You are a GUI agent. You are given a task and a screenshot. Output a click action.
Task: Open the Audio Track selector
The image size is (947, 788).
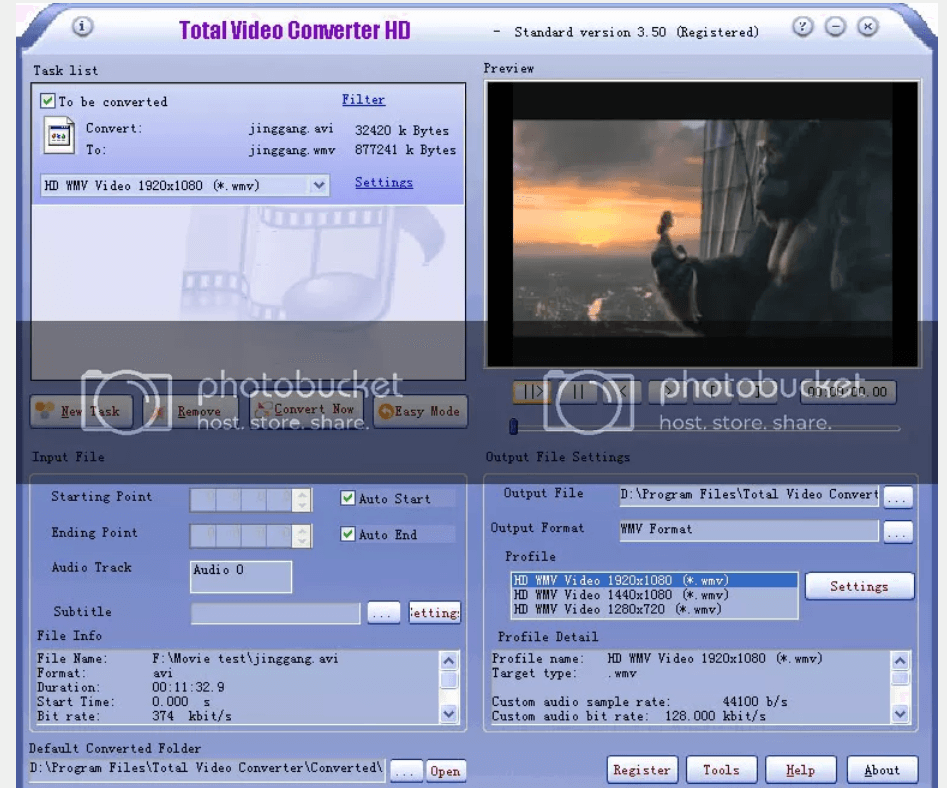point(240,577)
